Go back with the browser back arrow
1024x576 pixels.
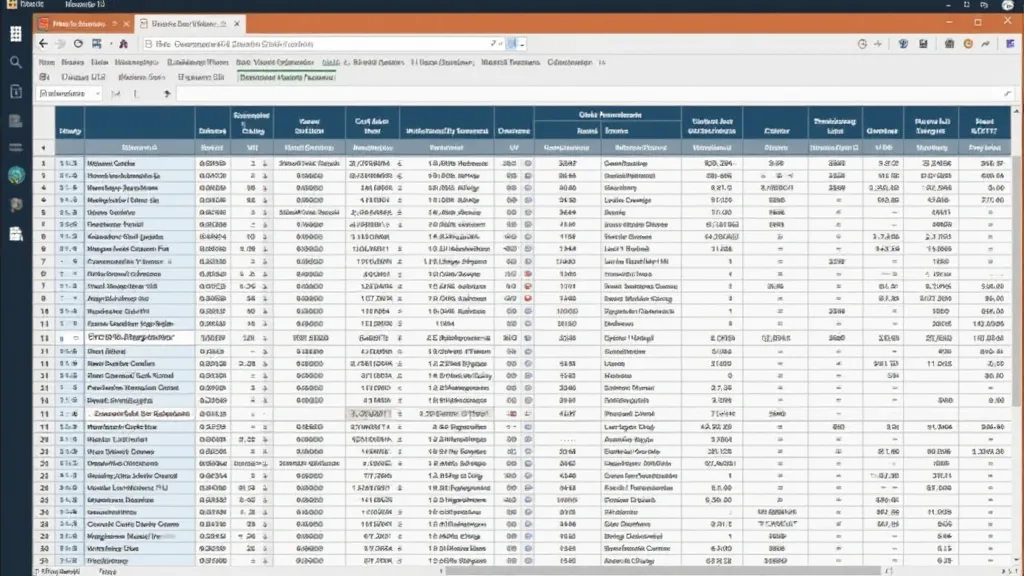[x=43, y=44]
